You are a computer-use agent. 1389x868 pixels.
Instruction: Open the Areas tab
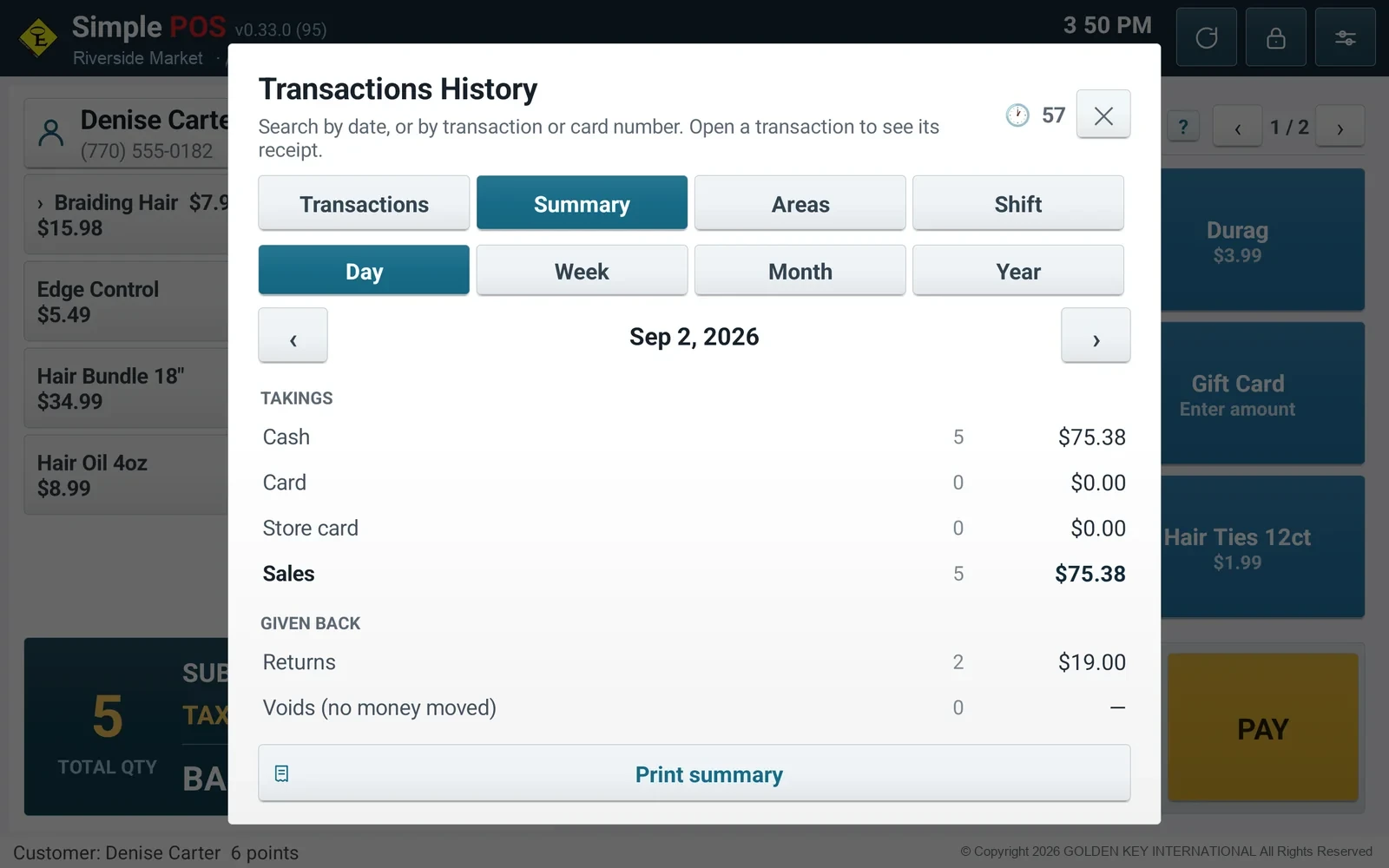(800, 203)
